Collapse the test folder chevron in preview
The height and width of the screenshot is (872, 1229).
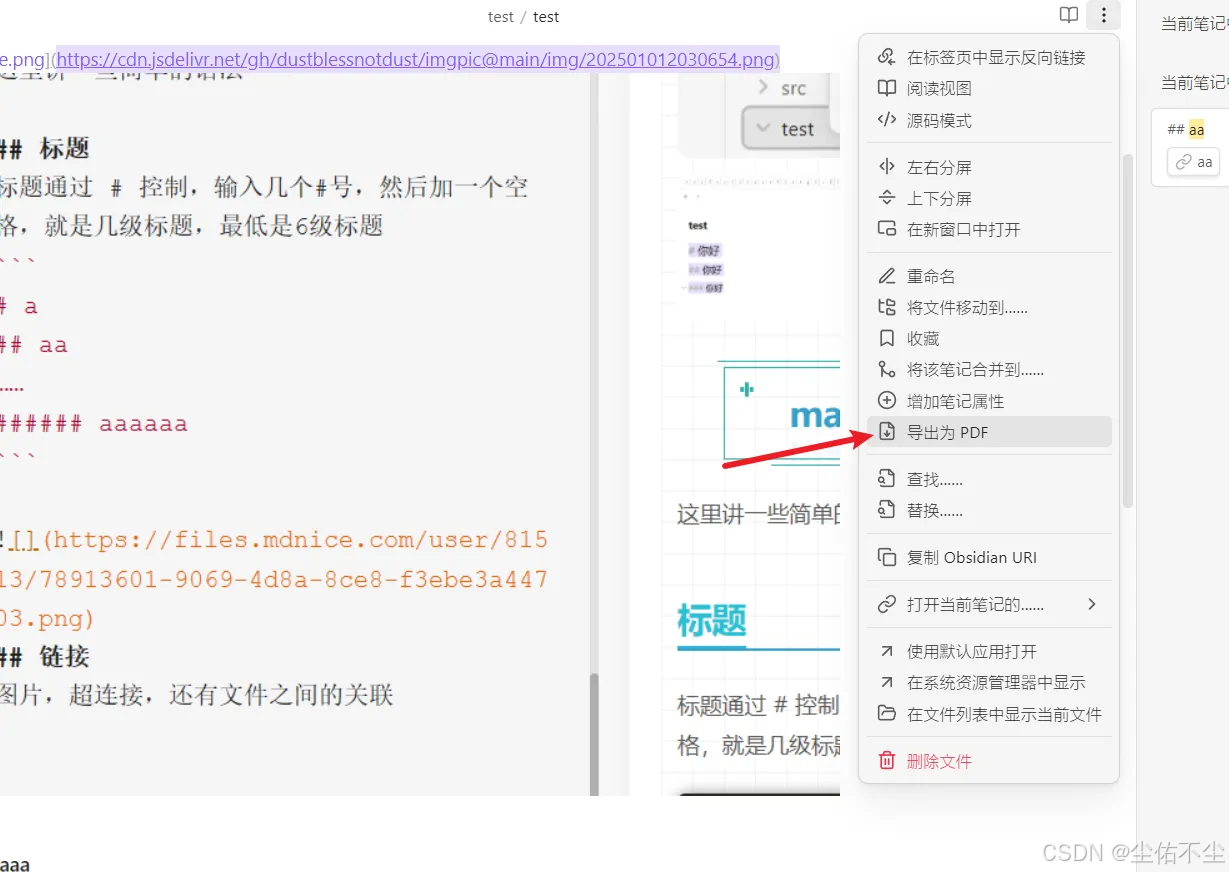[765, 128]
